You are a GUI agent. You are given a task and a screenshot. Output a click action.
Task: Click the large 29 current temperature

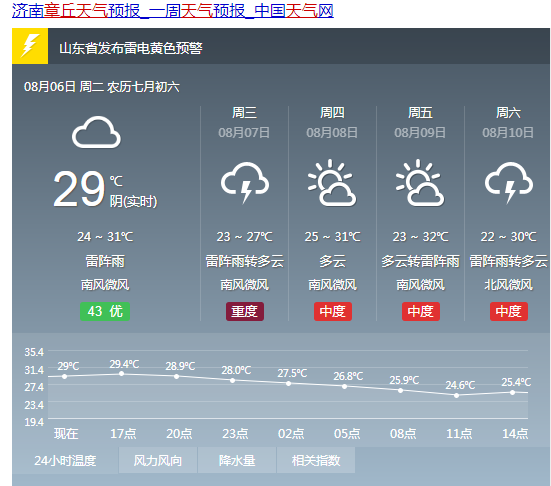[x=79, y=189]
